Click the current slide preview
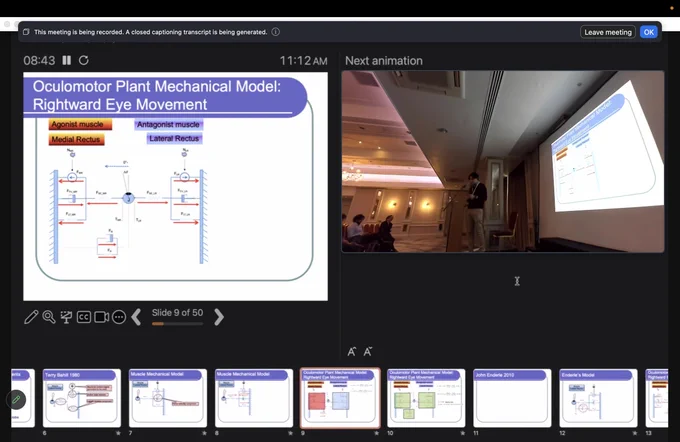The height and width of the screenshot is (442, 680). (x=175, y=187)
